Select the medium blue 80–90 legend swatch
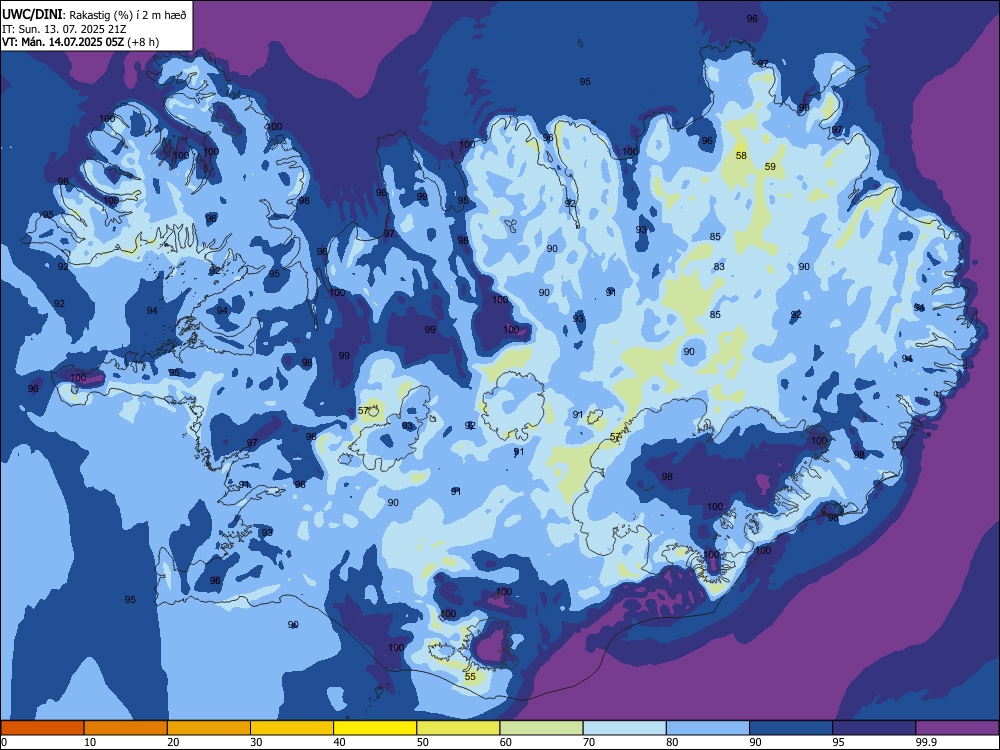The width and height of the screenshot is (1000, 750). click(708, 728)
